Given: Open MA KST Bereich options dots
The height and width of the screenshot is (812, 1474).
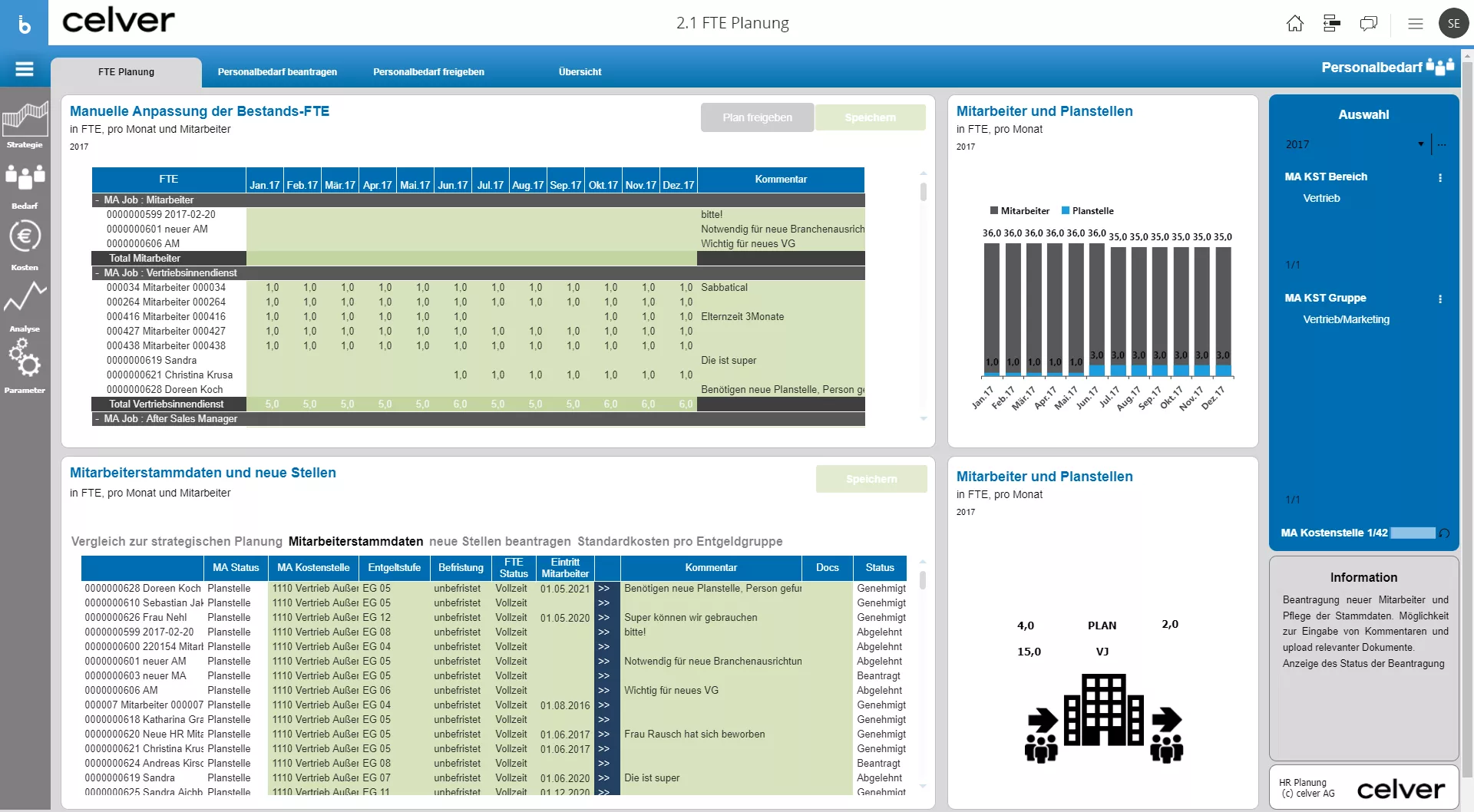Looking at the screenshot, I should pyautogui.click(x=1440, y=177).
